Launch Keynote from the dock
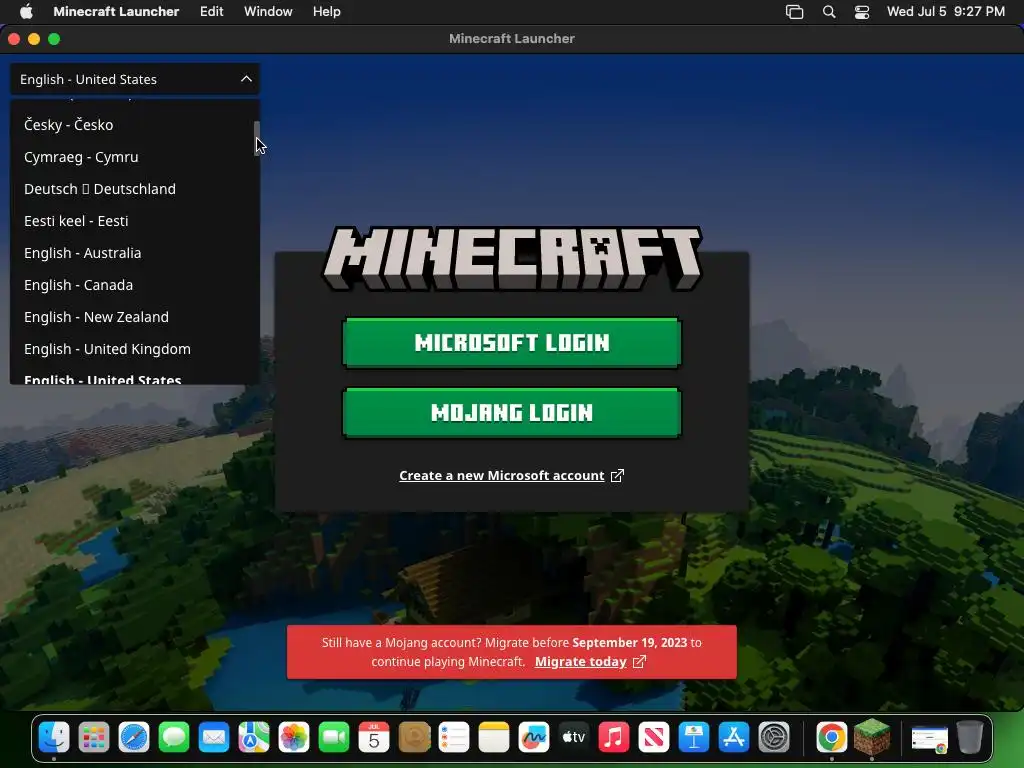This screenshot has width=1024, height=768. 694,738
